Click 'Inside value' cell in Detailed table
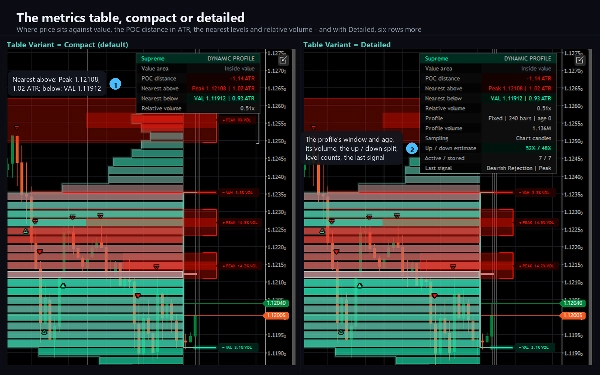Image resolution: width=600 pixels, height=375 pixels. (536, 68)
